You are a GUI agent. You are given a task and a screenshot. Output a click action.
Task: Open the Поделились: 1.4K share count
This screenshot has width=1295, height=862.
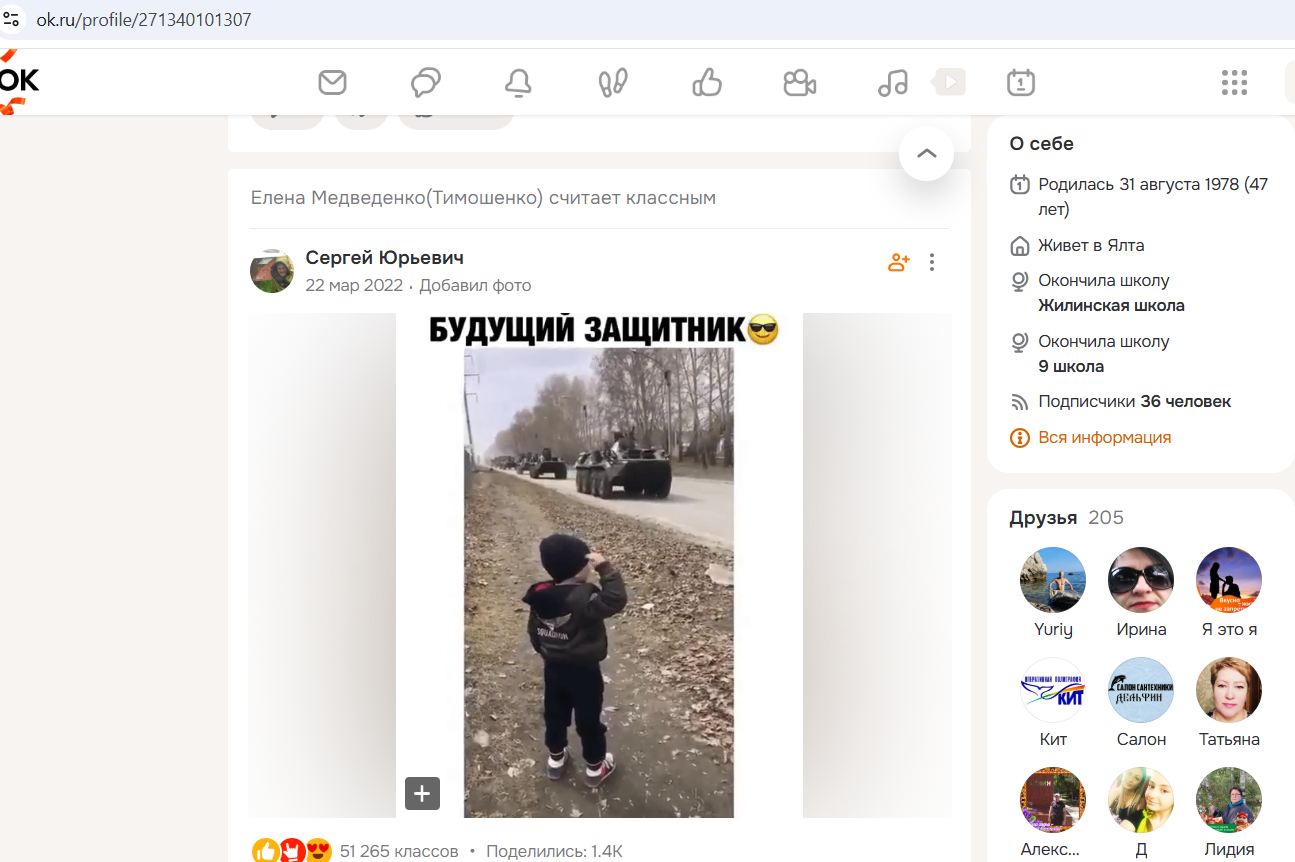coord(554,851)
